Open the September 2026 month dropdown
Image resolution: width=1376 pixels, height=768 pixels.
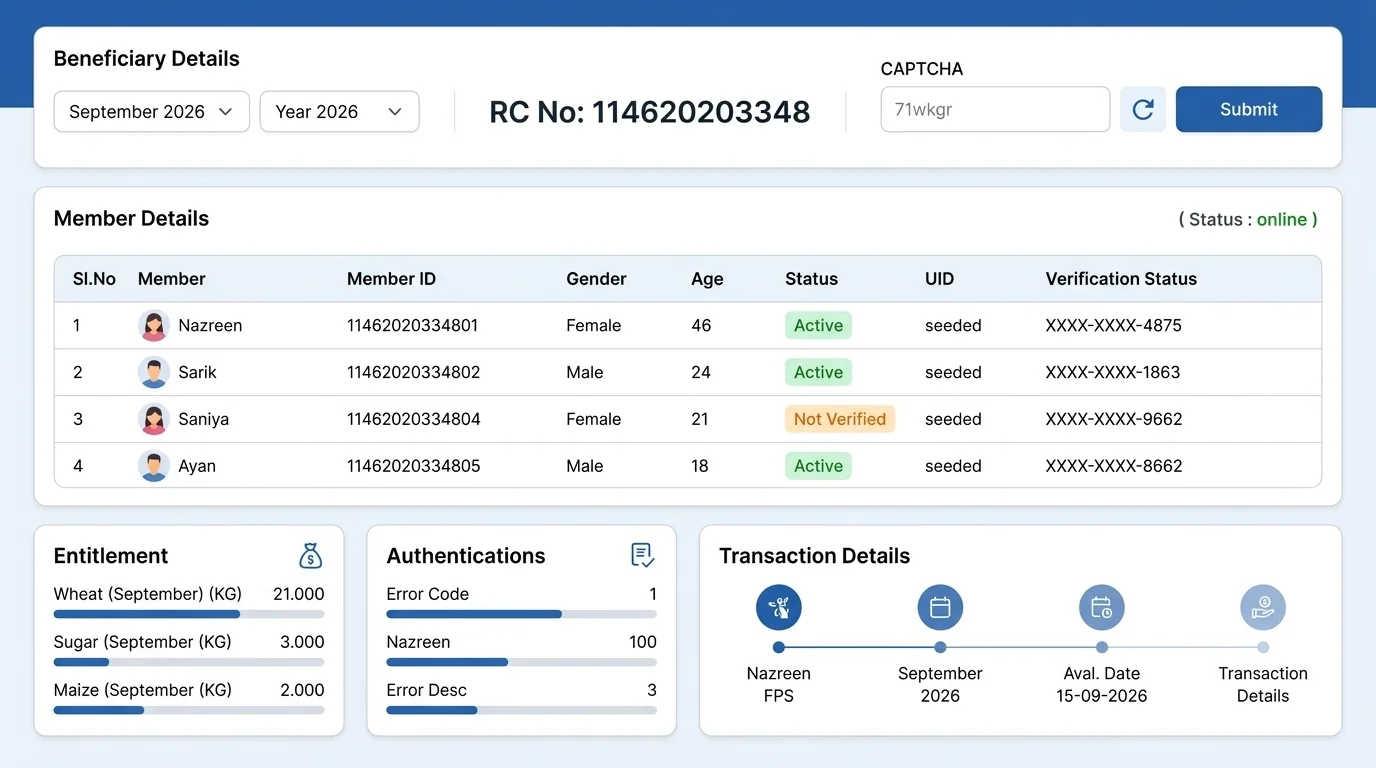tap(151, 112)
